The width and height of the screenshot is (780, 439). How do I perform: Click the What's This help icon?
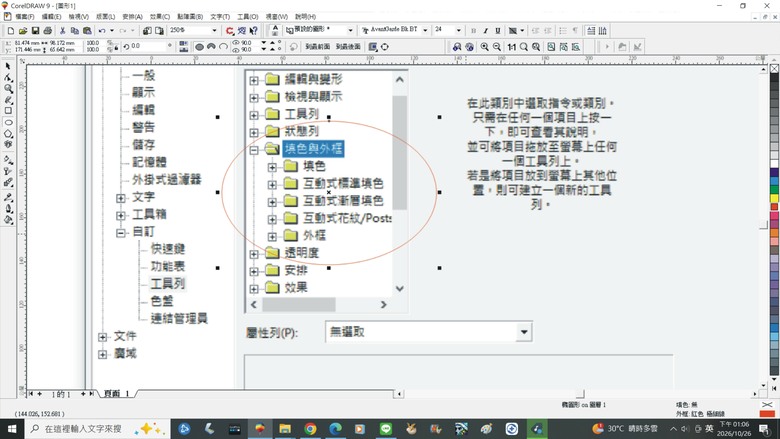[254, 31]
